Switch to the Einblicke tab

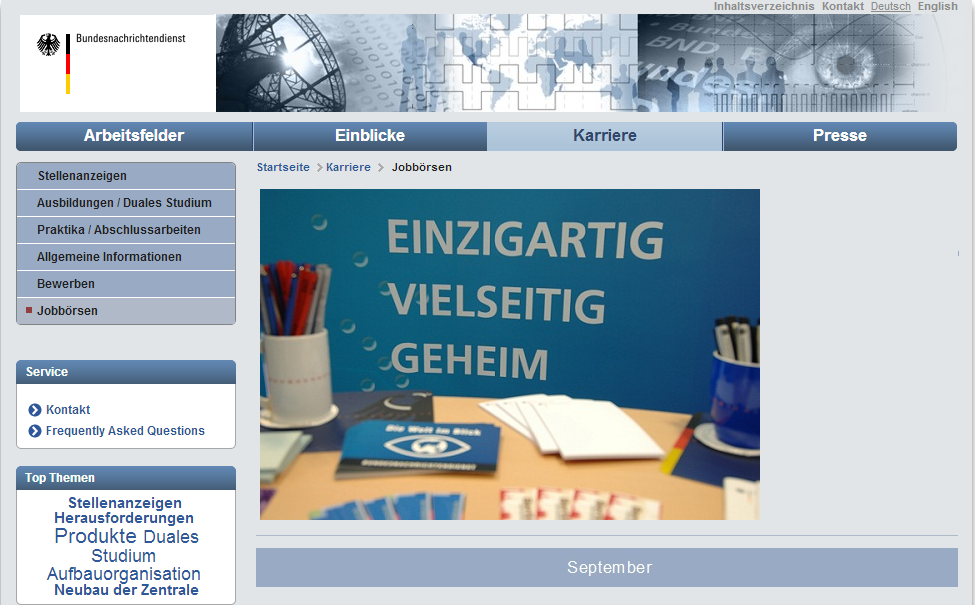(370, 136)
